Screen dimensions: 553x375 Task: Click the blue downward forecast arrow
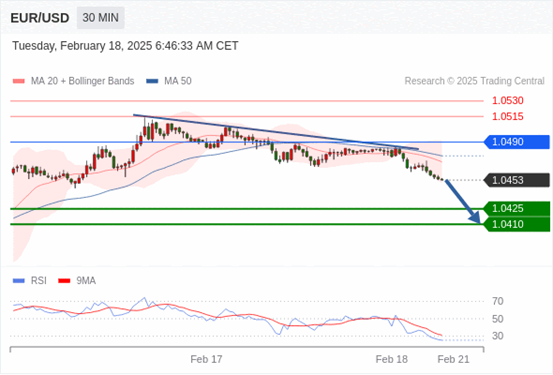(x=463, y=201)
